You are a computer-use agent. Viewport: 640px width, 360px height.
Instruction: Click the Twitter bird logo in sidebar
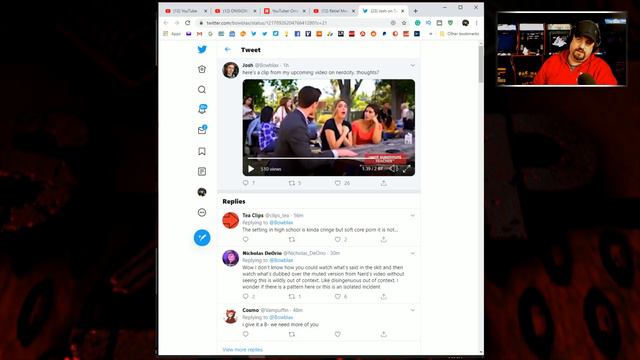(x=202, y=49)
